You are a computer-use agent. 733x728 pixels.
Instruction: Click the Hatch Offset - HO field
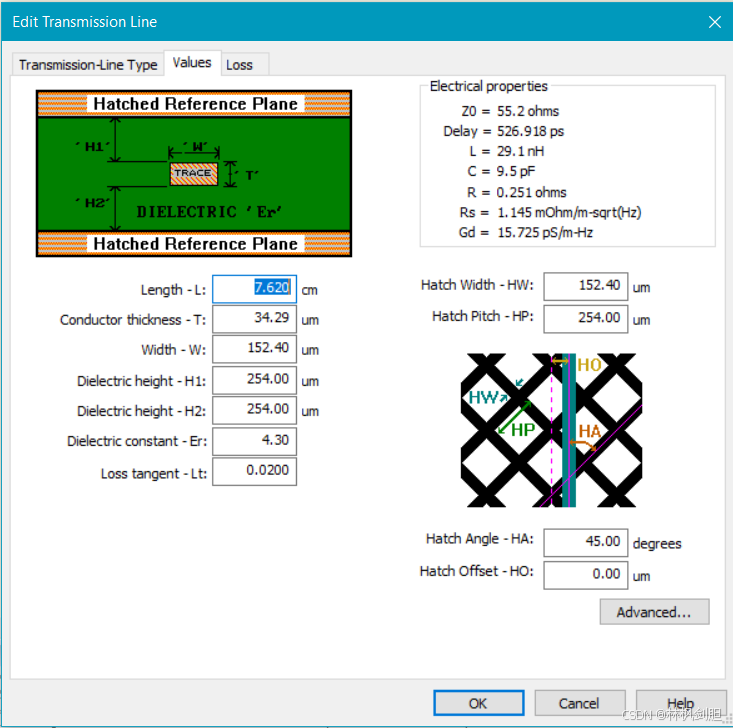(585, 575)
